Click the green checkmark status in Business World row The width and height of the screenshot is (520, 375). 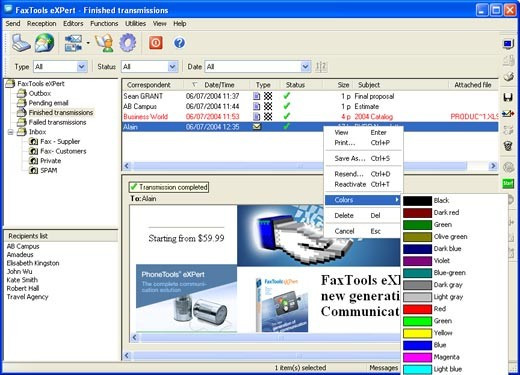[286, 116]
